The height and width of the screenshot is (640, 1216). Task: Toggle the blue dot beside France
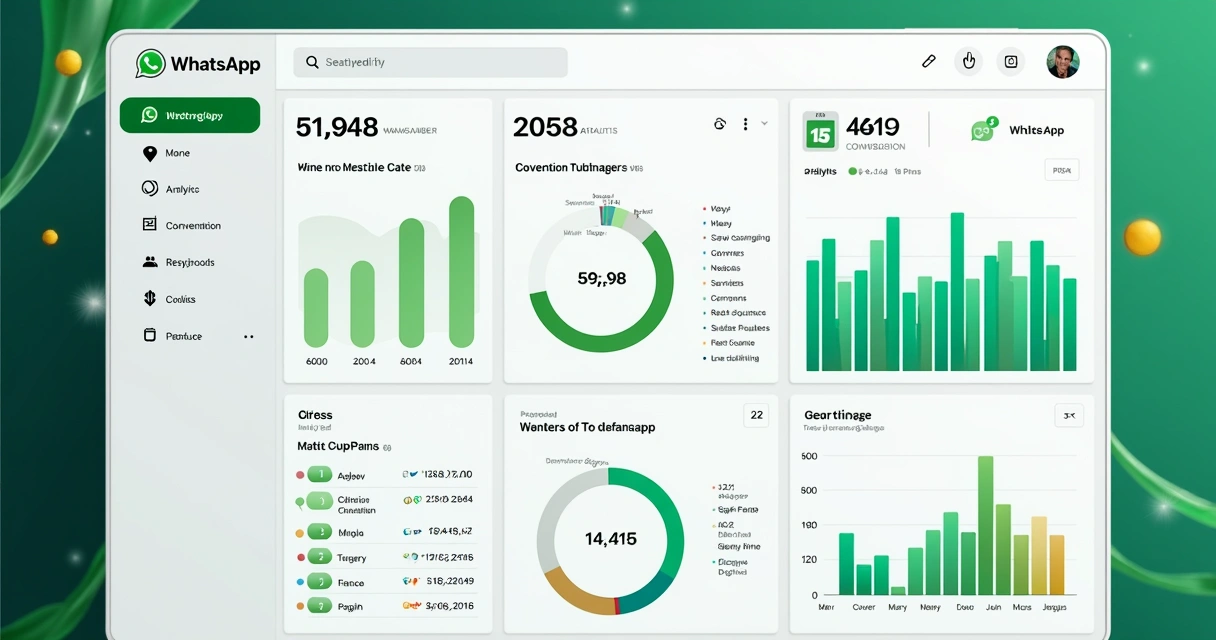coord(300,582)
